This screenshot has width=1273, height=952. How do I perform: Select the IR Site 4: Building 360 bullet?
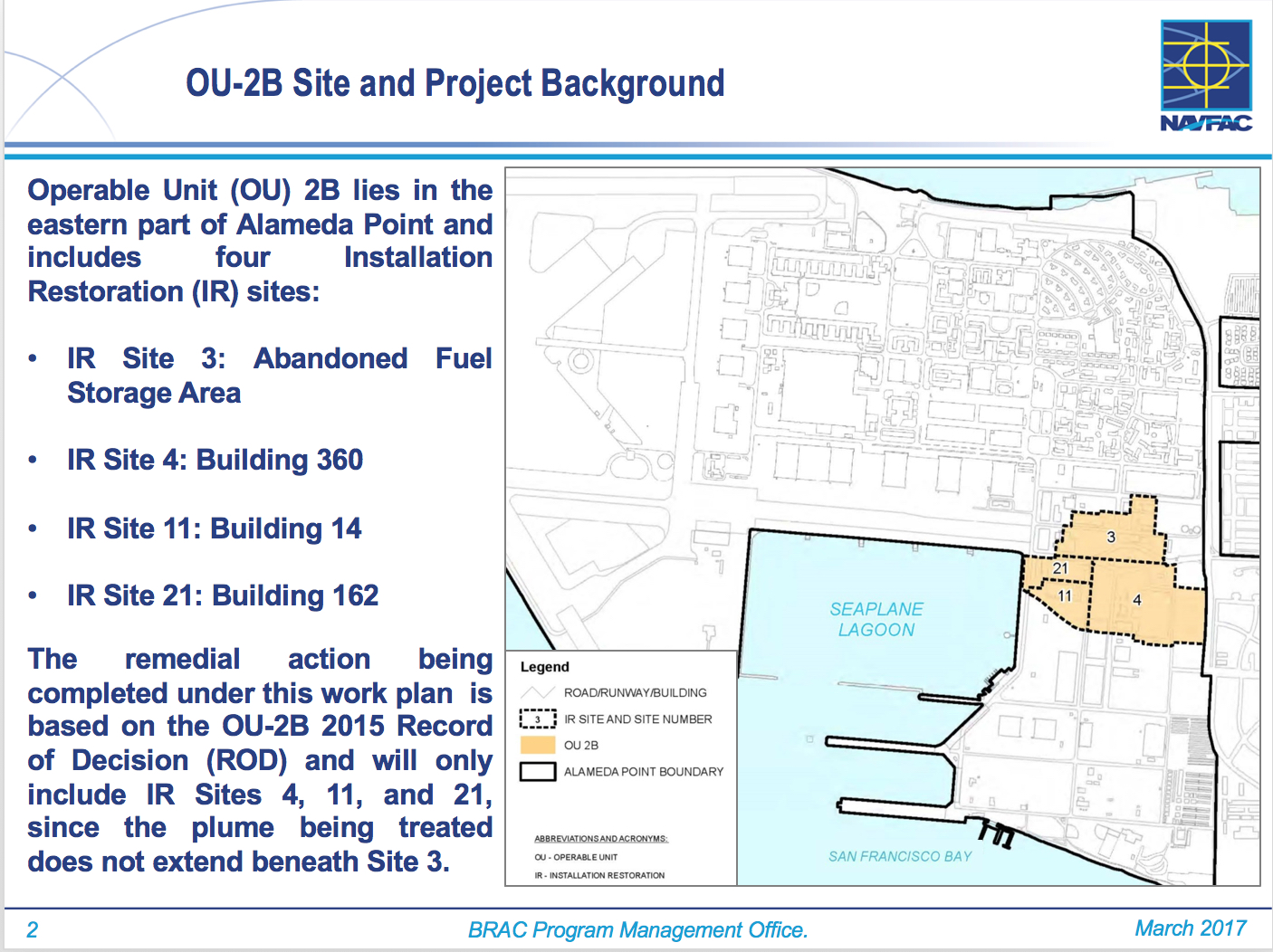215,460
